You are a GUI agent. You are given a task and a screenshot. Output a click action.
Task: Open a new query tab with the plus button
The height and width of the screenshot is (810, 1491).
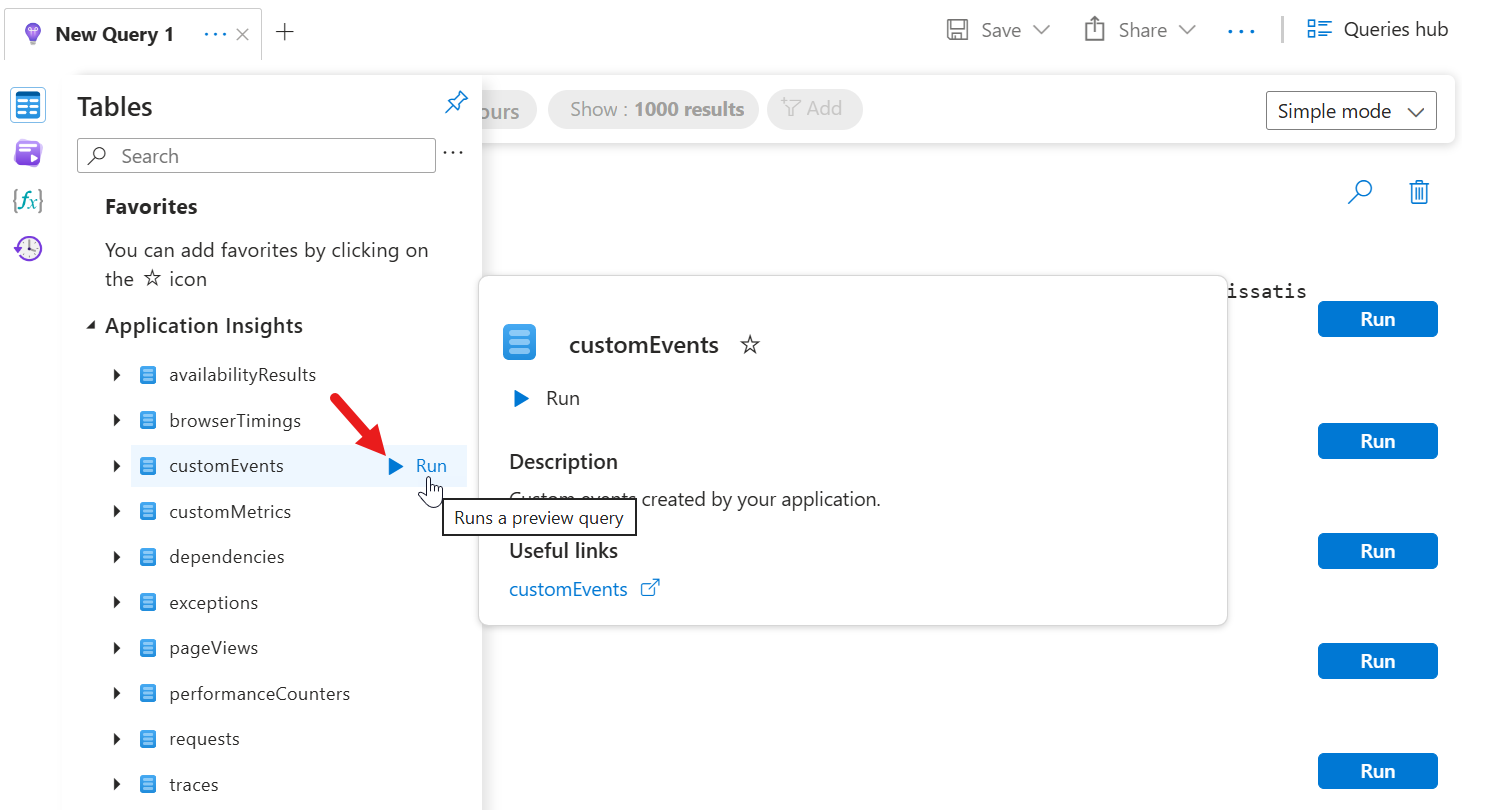285,33
